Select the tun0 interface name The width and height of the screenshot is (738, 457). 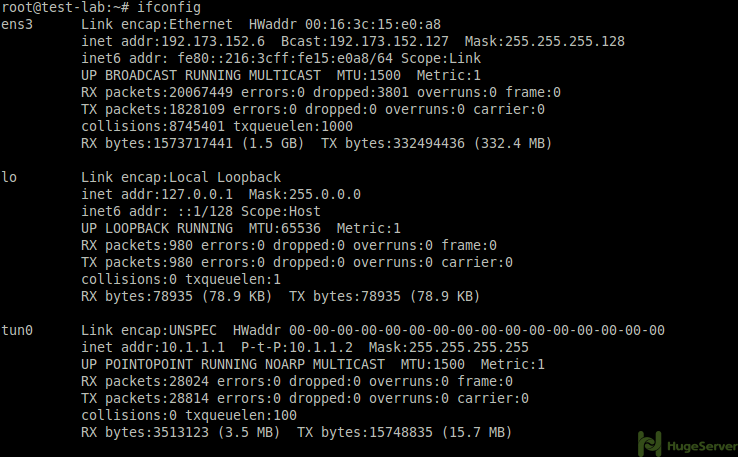click(x=17, y=330)
